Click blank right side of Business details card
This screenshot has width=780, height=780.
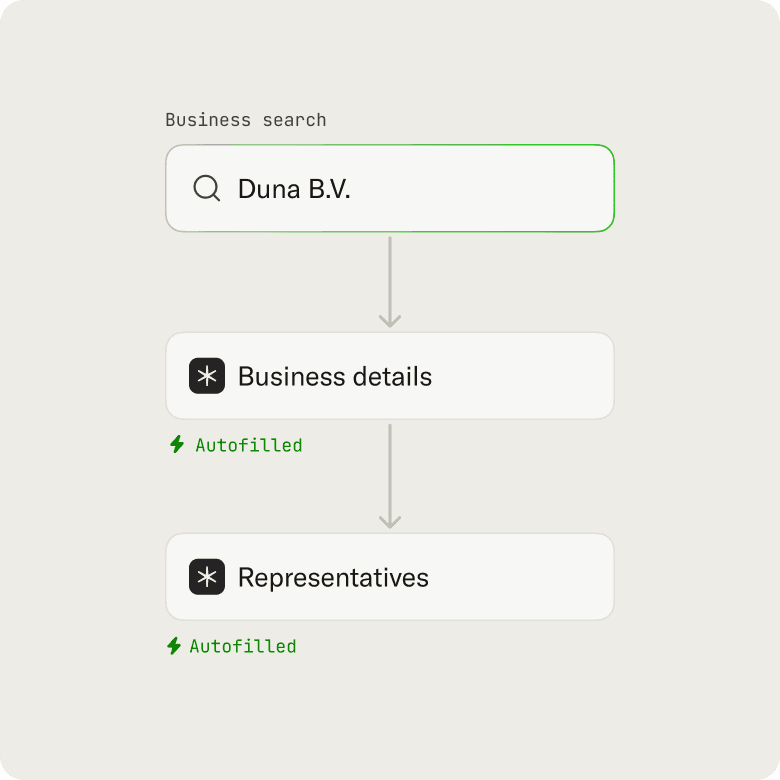point(522,376)
